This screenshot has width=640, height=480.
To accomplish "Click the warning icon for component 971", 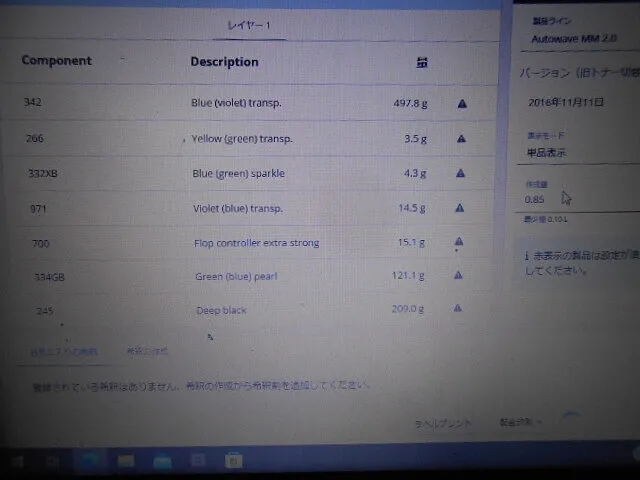I will click(x=459, y=208).
